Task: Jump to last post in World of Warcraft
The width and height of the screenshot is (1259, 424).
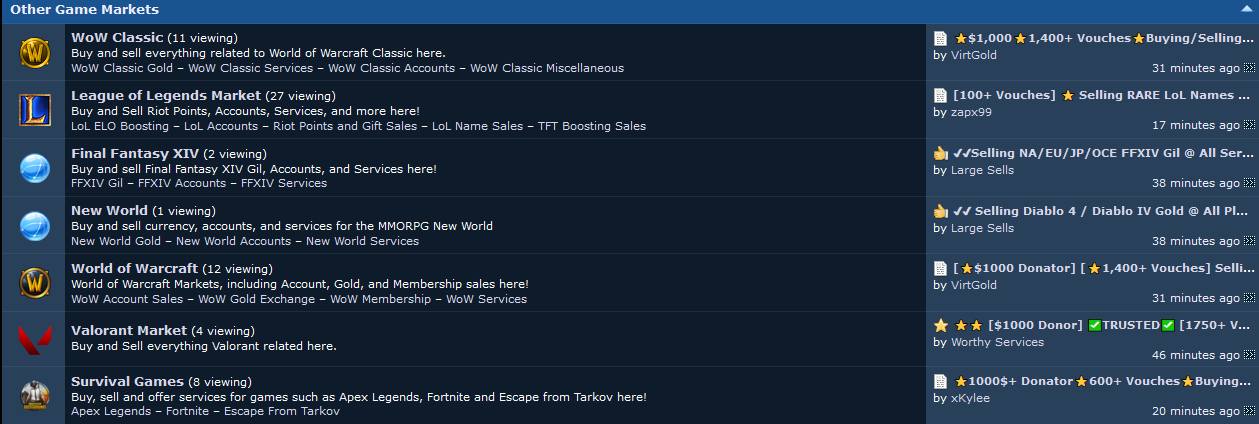Action: 1249,299
